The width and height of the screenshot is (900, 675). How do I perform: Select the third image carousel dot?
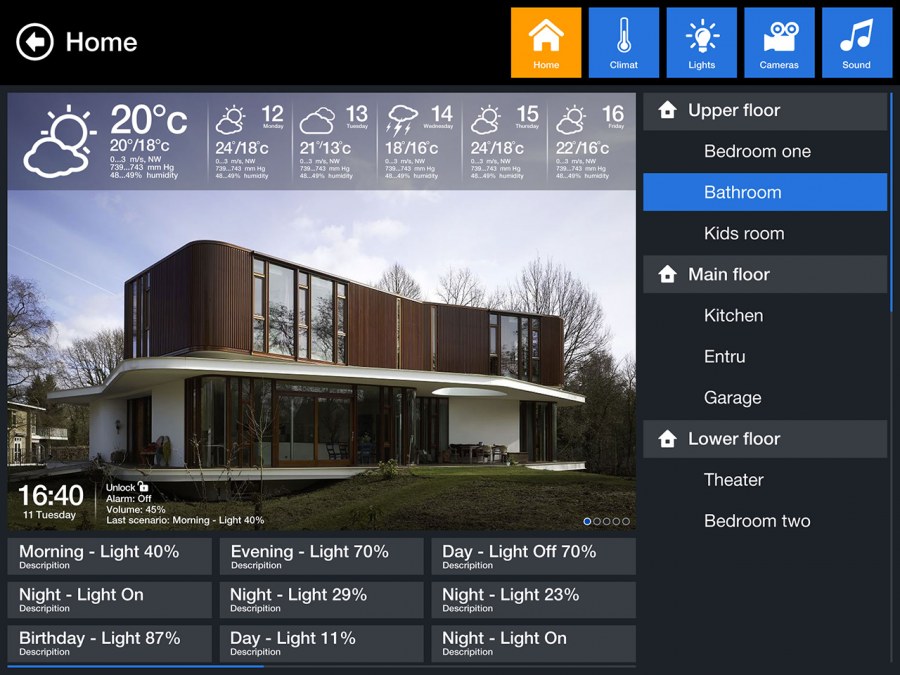click(607, 521)
